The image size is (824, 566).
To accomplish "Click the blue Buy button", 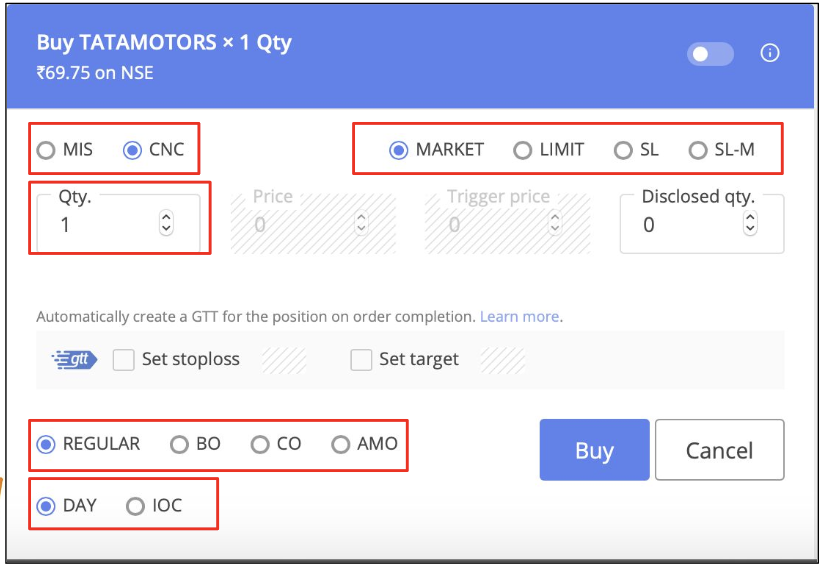I will [x=594, y=450].
